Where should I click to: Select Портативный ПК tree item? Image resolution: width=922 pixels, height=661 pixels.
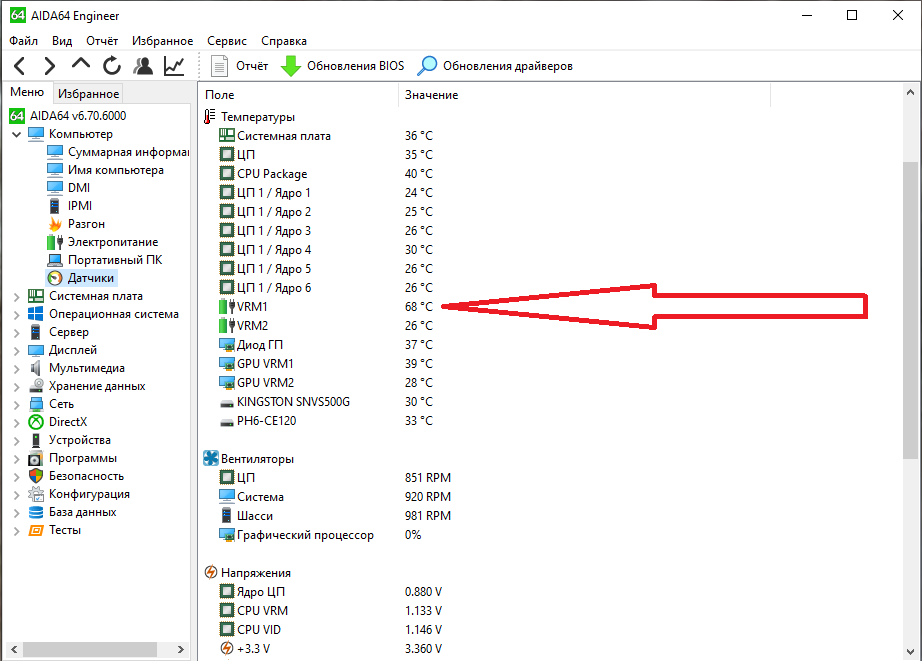(x=115, y=260)
